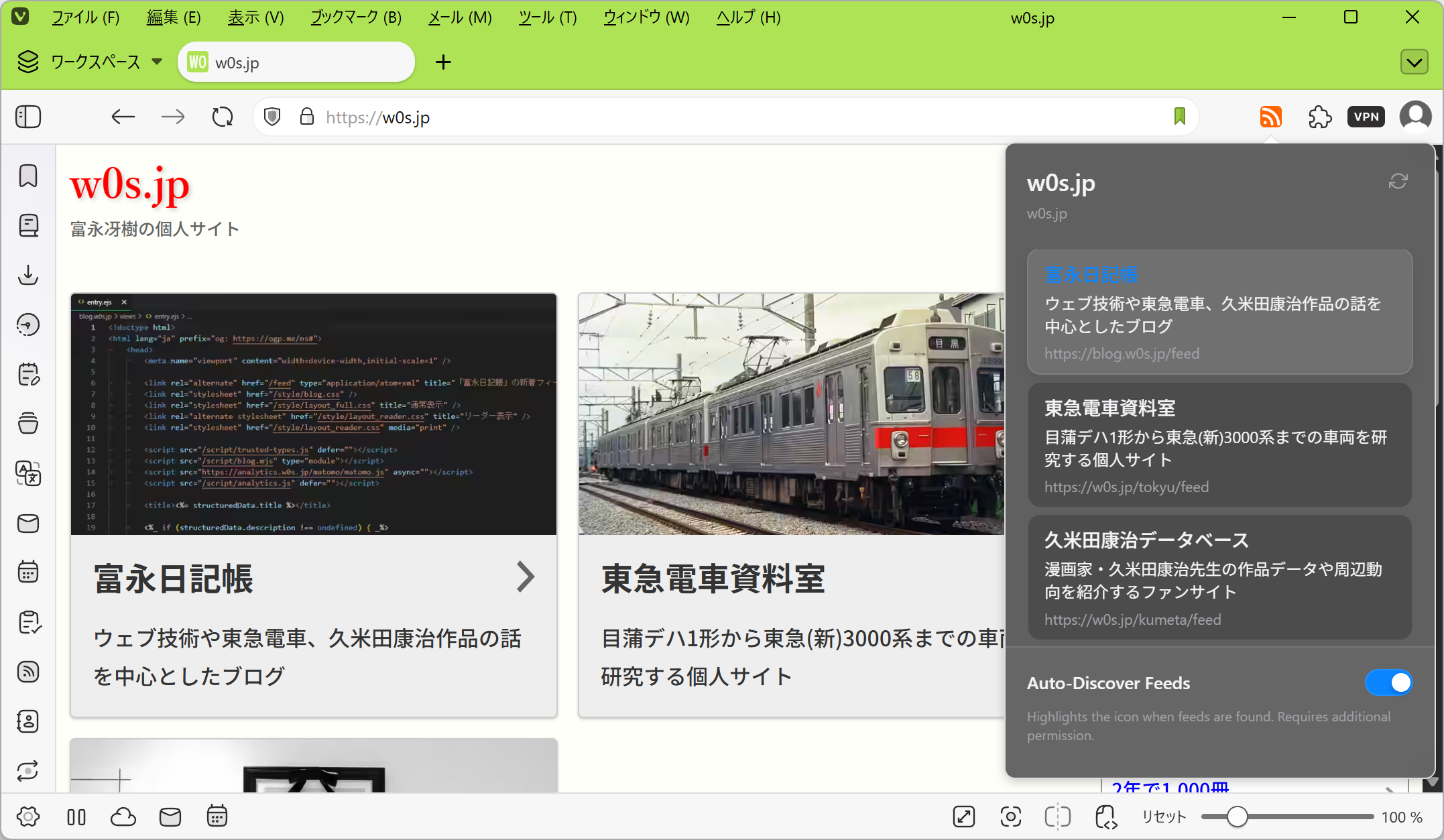Expand the ワークスペース dropdown
This screenshot has height=840, width=1444.
pyautogui.click(x=157, y=62)
